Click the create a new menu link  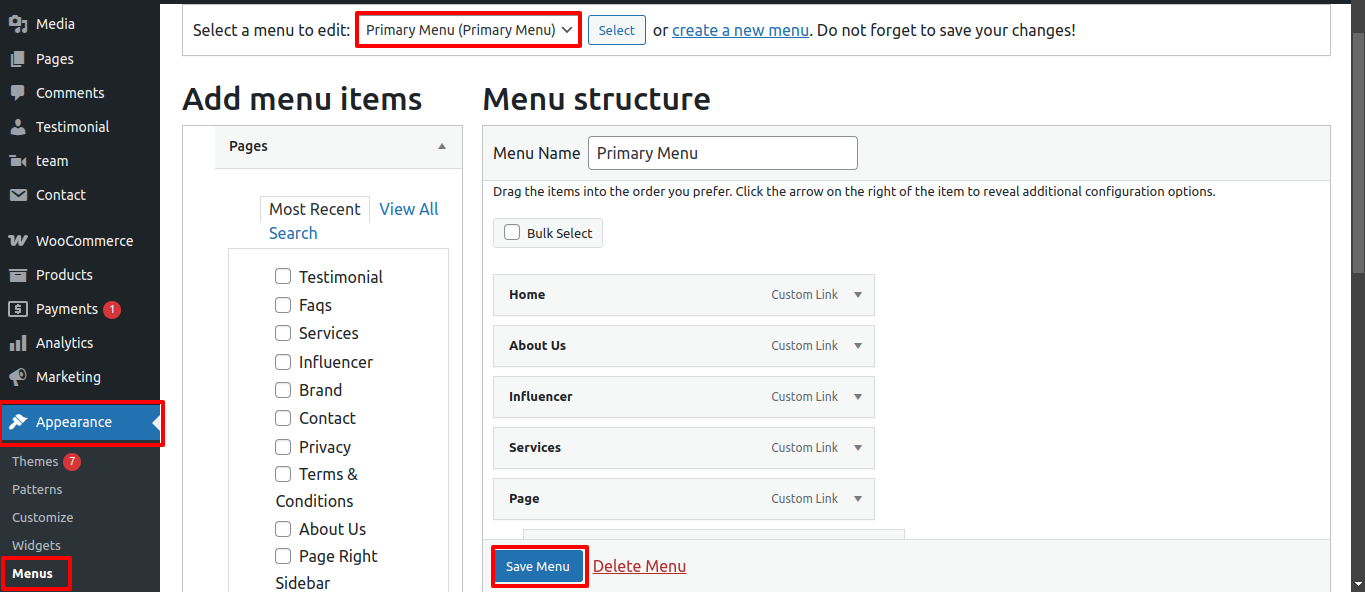click(x=740, y=30)
